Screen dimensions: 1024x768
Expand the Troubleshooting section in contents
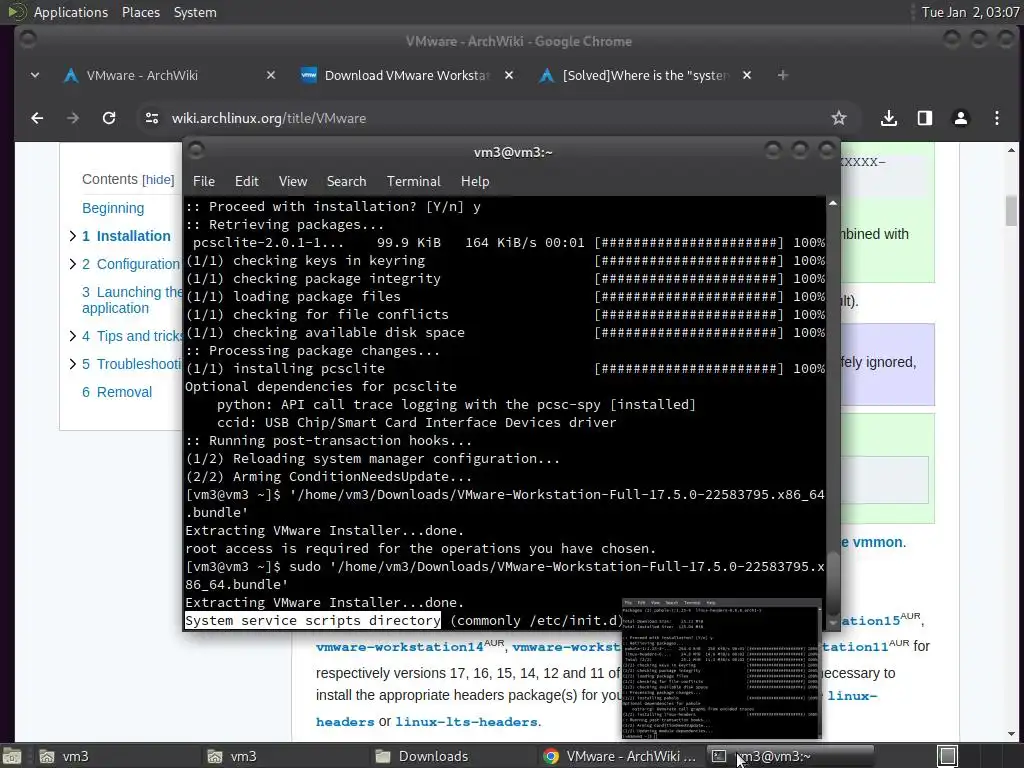72,364
